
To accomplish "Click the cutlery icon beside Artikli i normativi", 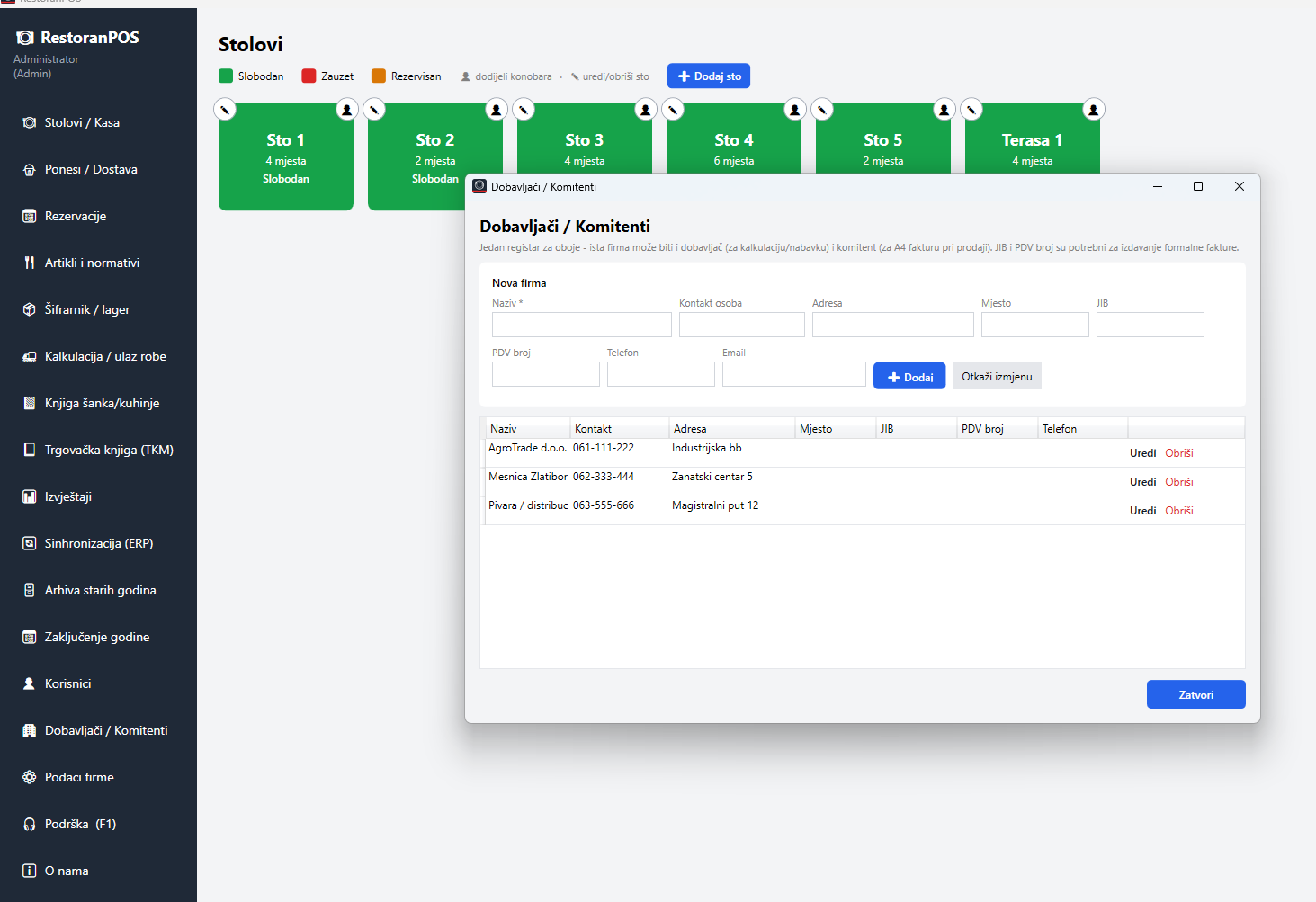I will 29,263.
